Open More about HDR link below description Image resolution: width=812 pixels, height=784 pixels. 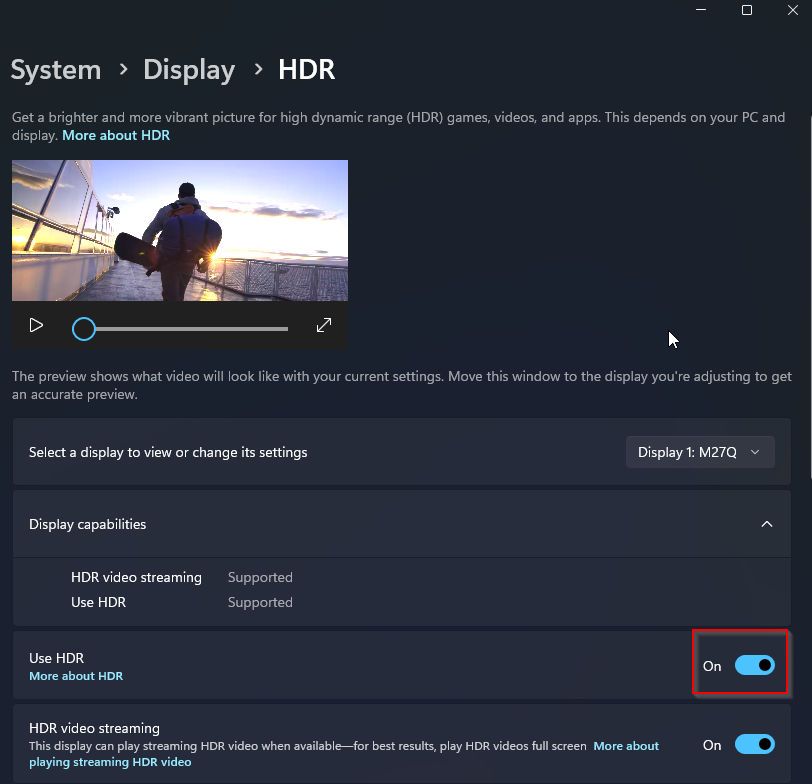(116, 135)
